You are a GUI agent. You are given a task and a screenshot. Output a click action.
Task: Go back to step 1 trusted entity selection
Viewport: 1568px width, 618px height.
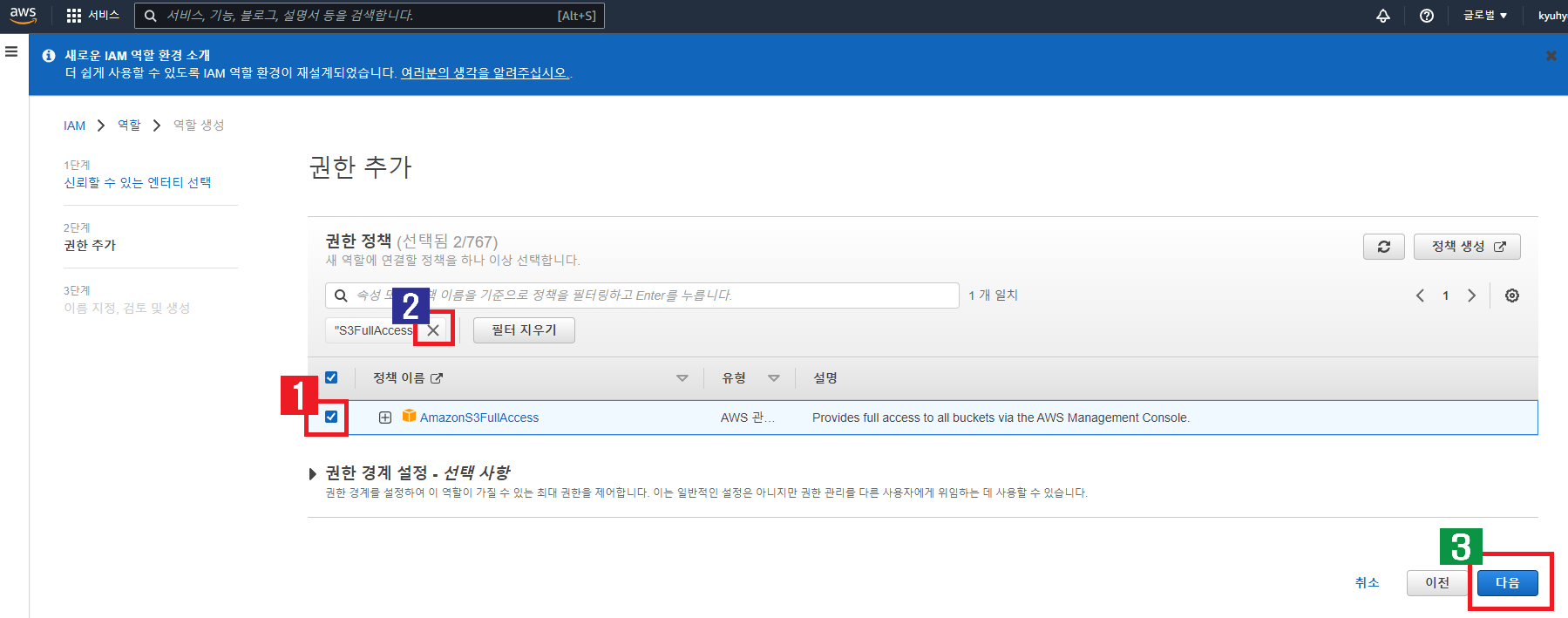(138, 182)
